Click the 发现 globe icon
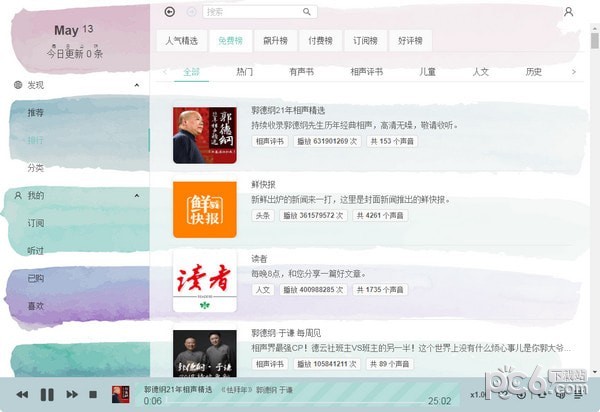 click(18, 85)
